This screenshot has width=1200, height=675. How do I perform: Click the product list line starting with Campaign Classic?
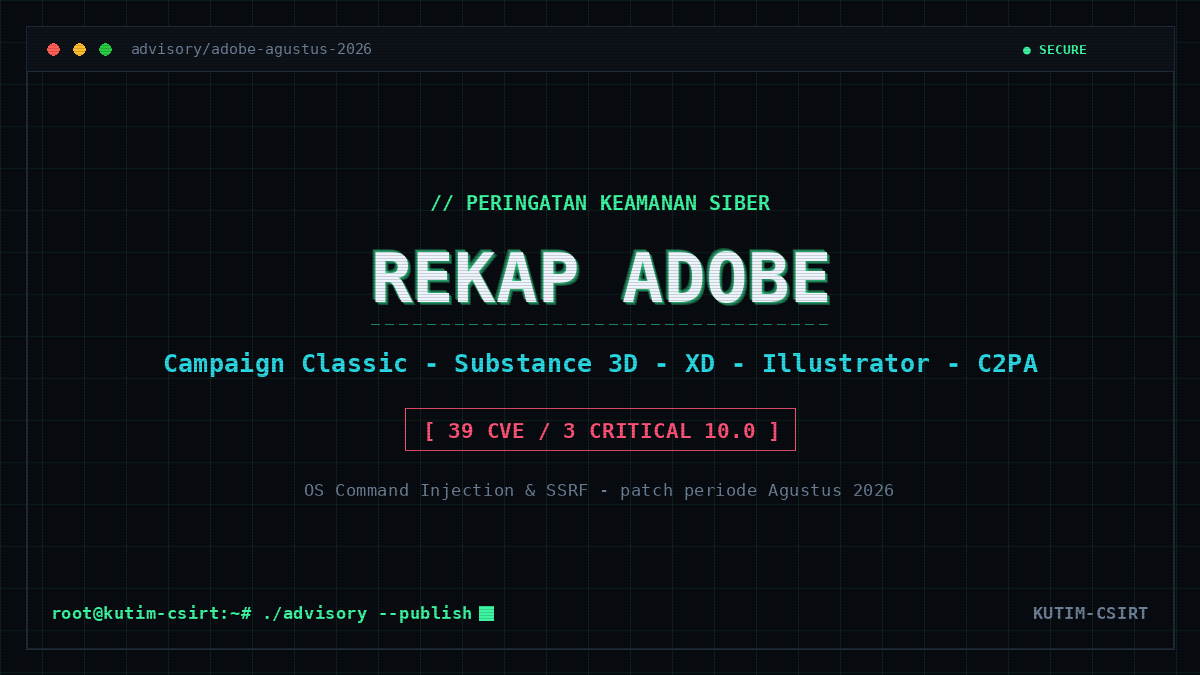[600, 363]
